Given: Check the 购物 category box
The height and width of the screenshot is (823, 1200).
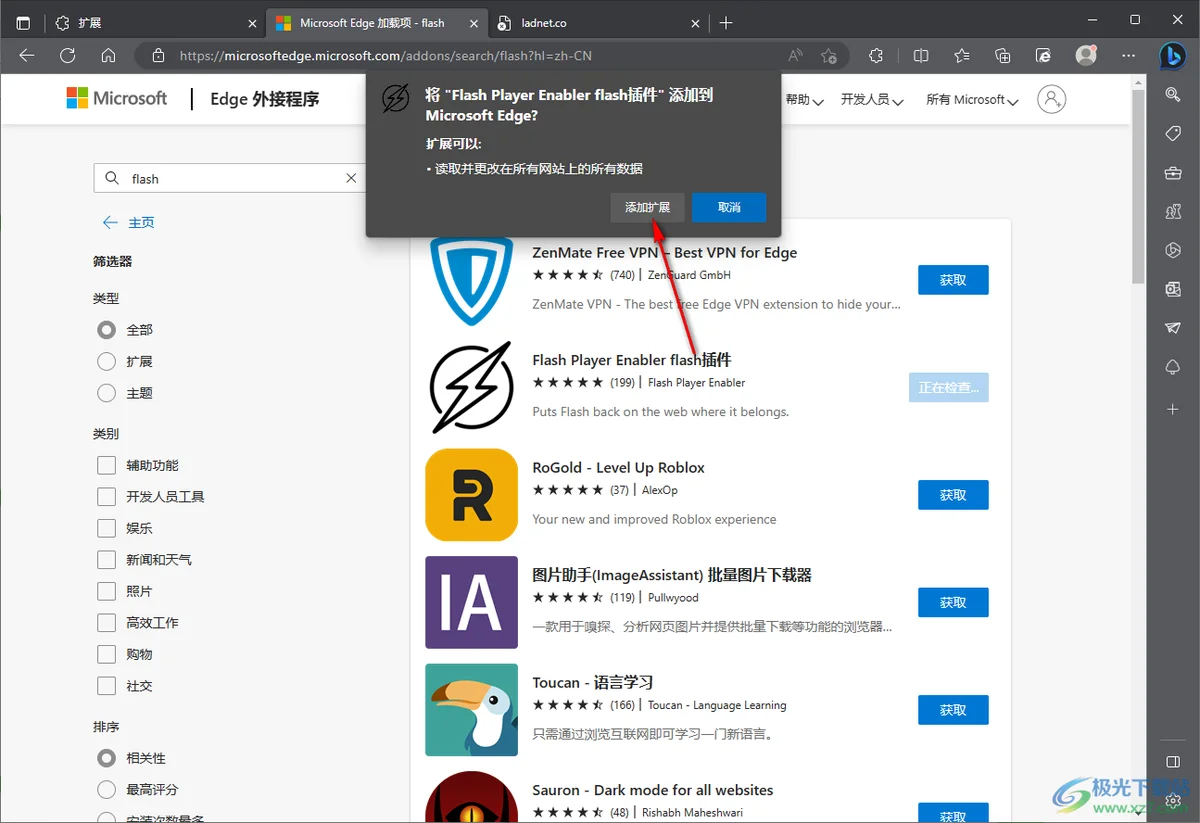Looking at the screenshot, I should coord(107,654).
